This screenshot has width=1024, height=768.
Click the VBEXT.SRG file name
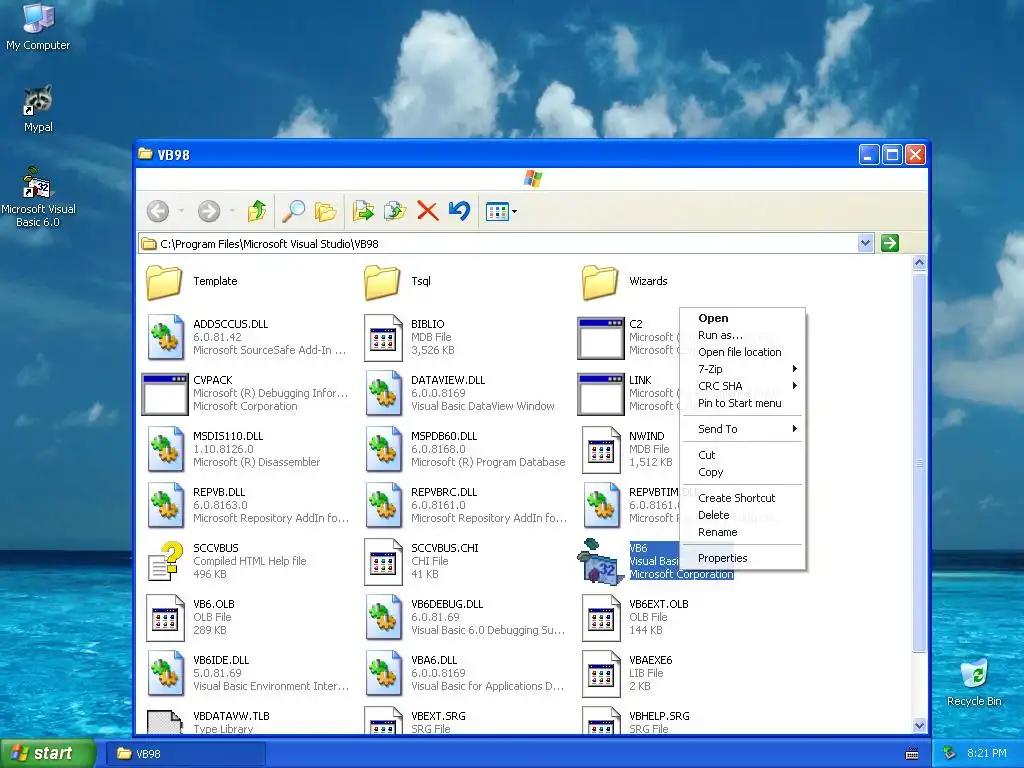[x=438, y=716]
